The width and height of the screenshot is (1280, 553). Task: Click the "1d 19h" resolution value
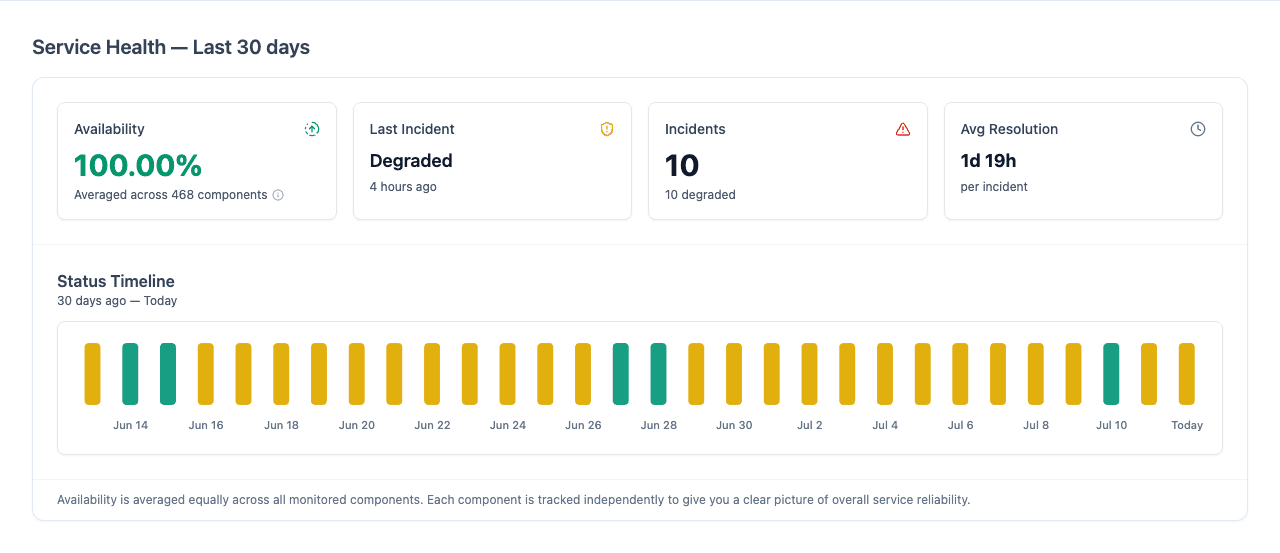(989, 161)
